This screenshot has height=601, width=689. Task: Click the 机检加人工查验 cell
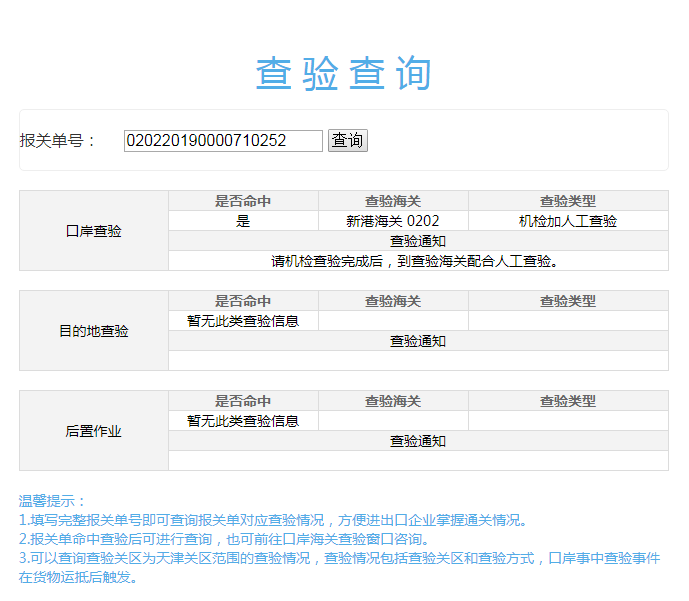coord(568,221)
